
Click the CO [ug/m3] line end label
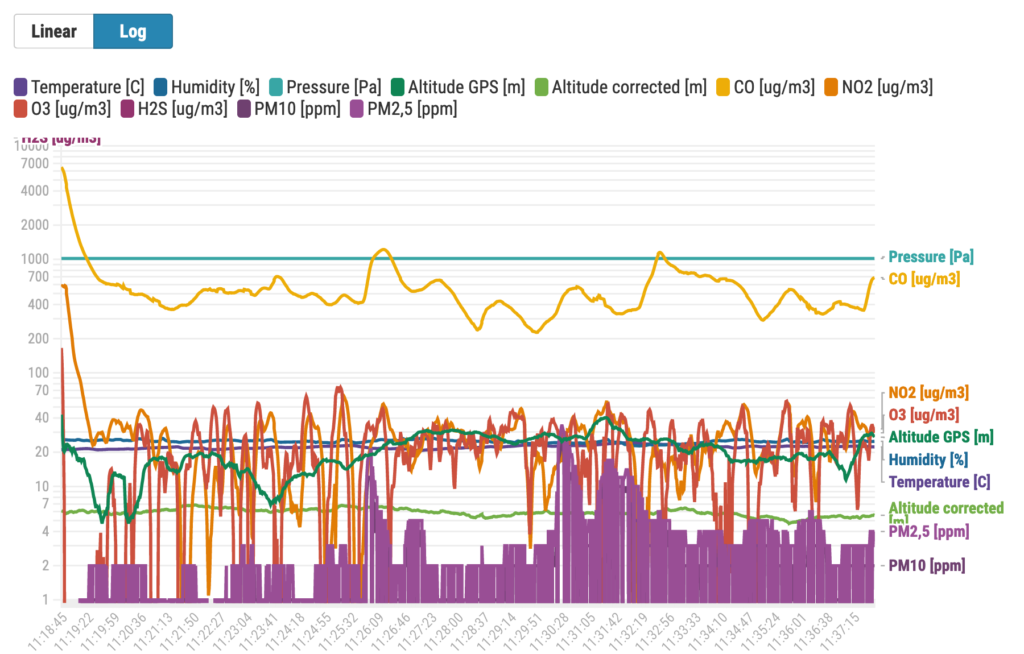(925, 278)
